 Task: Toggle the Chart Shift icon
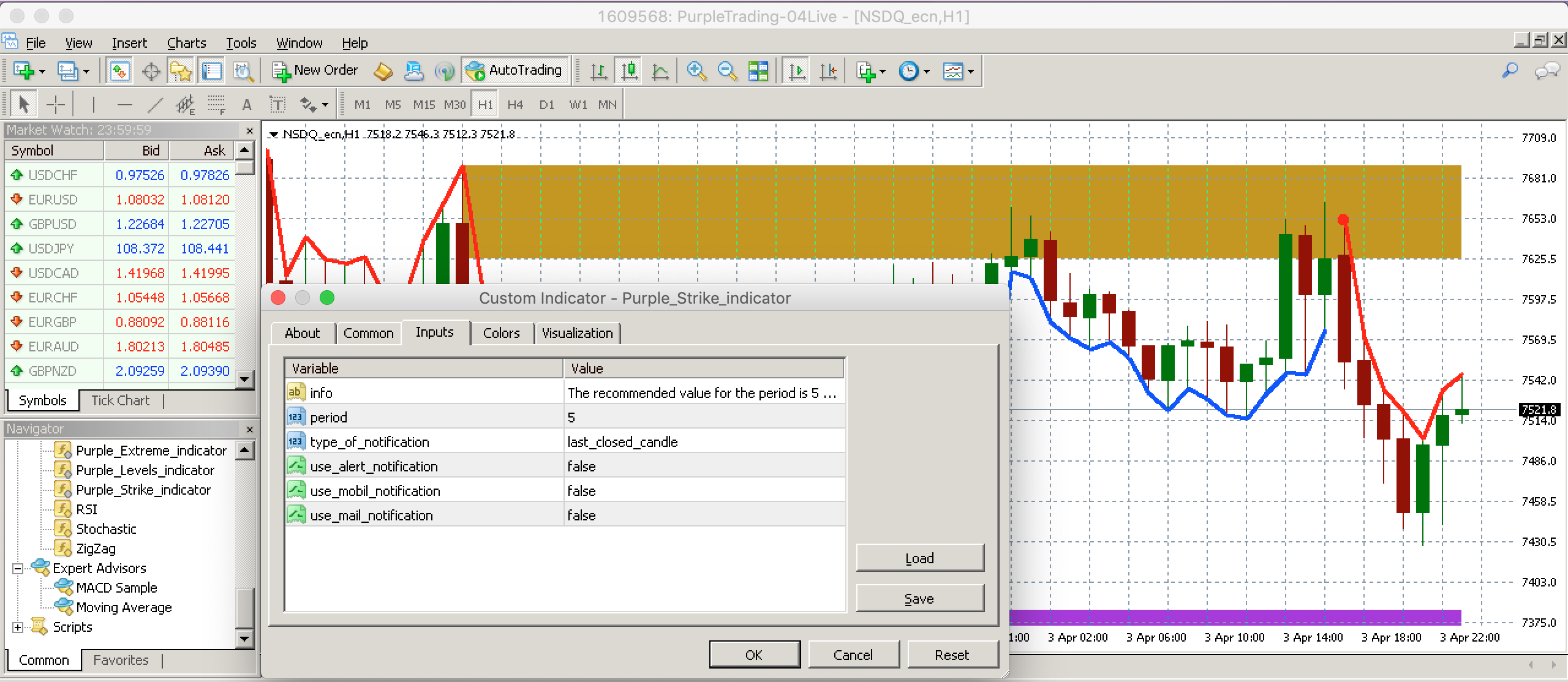click(827, 71)
